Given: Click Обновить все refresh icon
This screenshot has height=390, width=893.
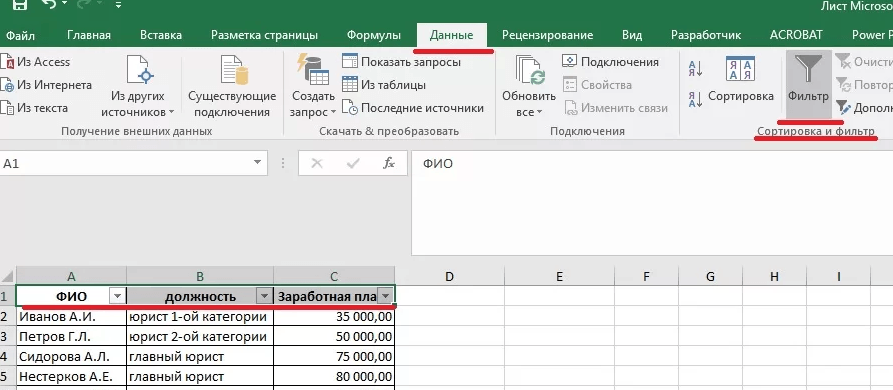Looking at the screenshot, I should click(530, 69).
